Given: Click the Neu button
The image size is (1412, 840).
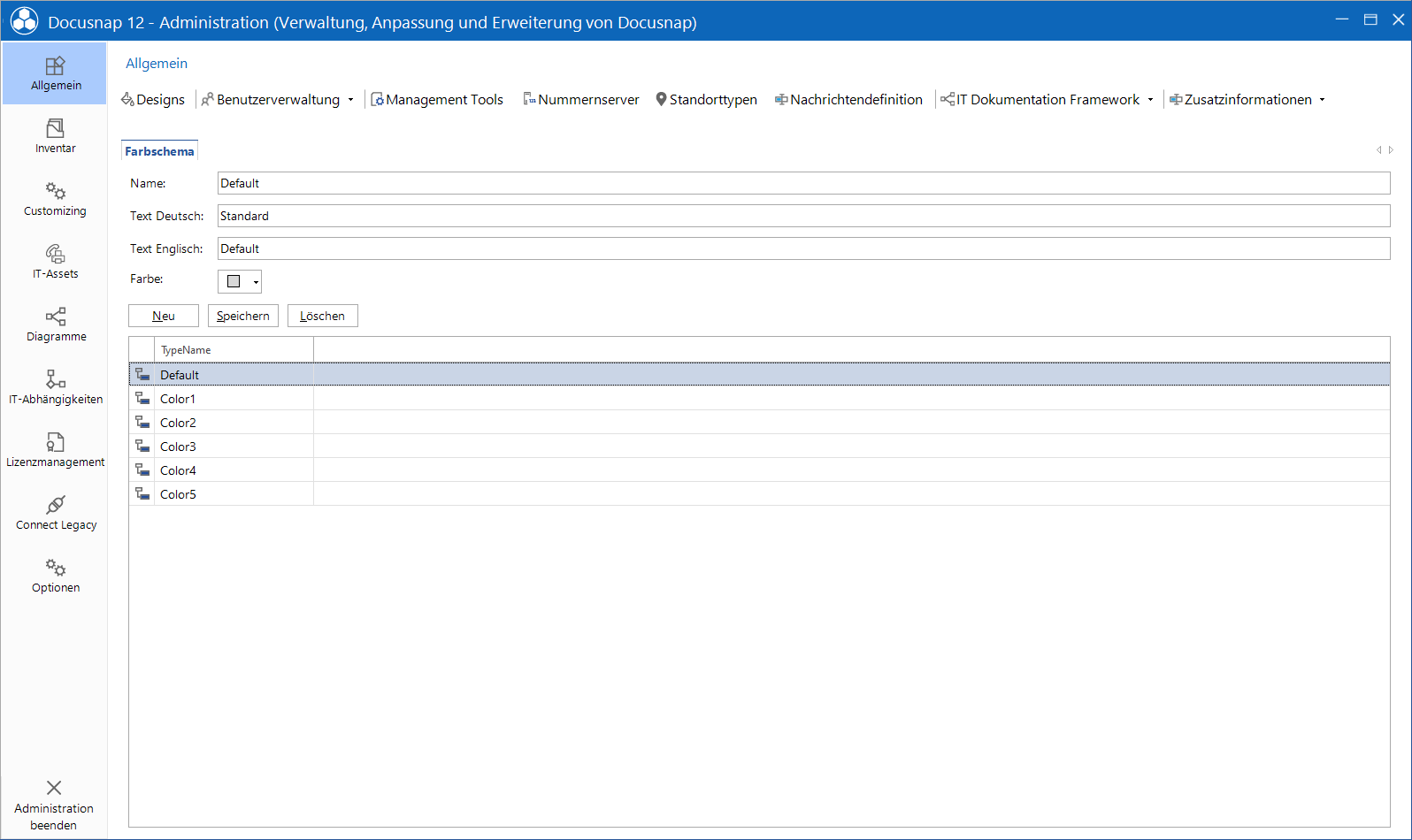Looking at the screenshot, I should (x=164, y=316).
